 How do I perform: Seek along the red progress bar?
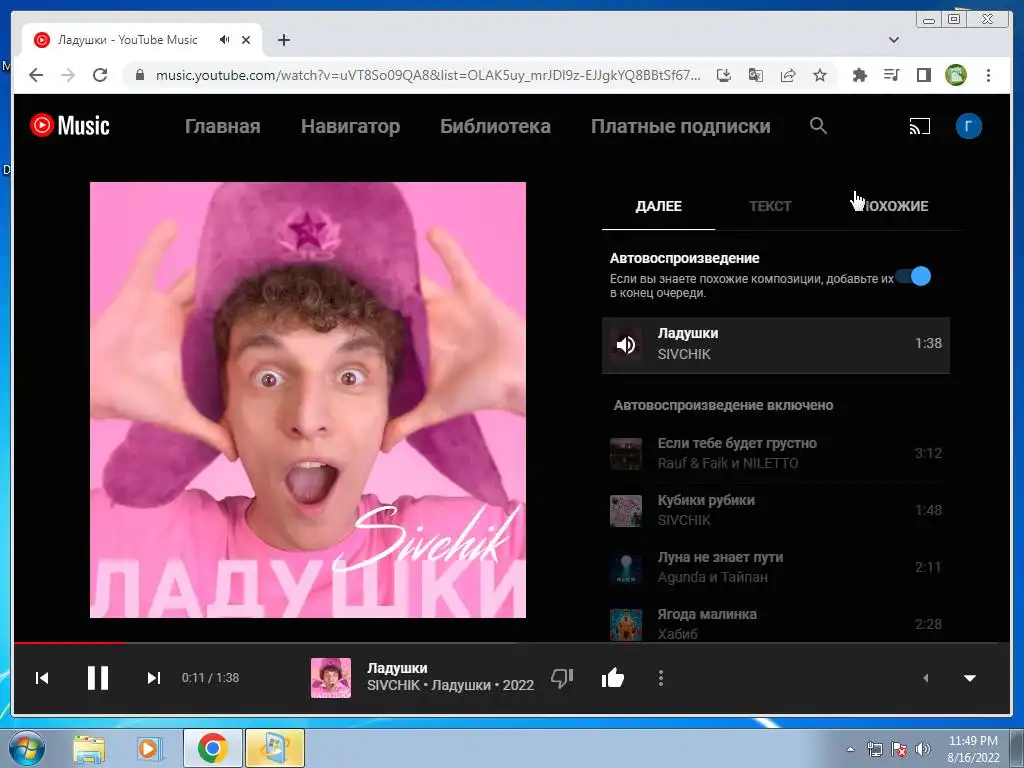pos(512,643)
